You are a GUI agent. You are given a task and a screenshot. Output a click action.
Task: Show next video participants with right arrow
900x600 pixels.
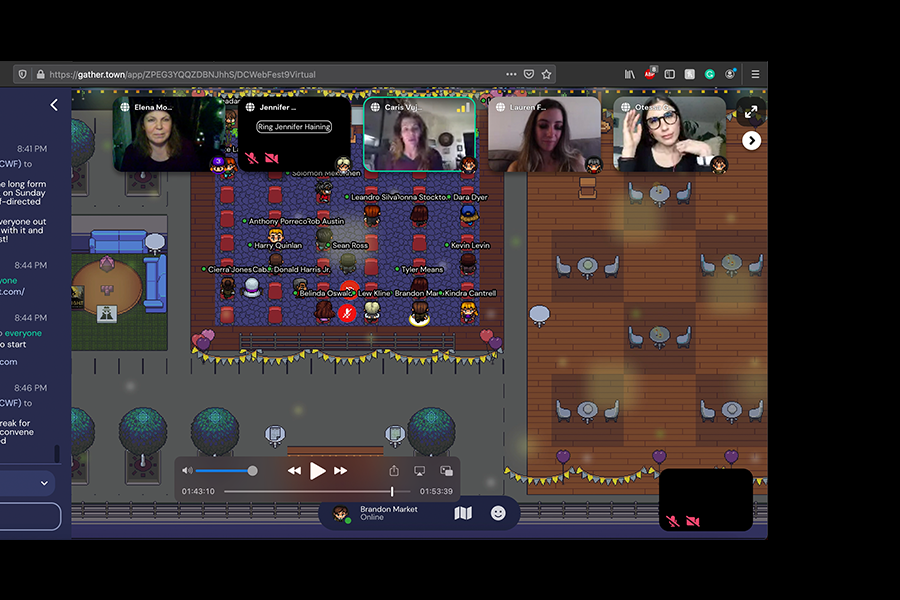pyautogui.click(x=751, y=141)
